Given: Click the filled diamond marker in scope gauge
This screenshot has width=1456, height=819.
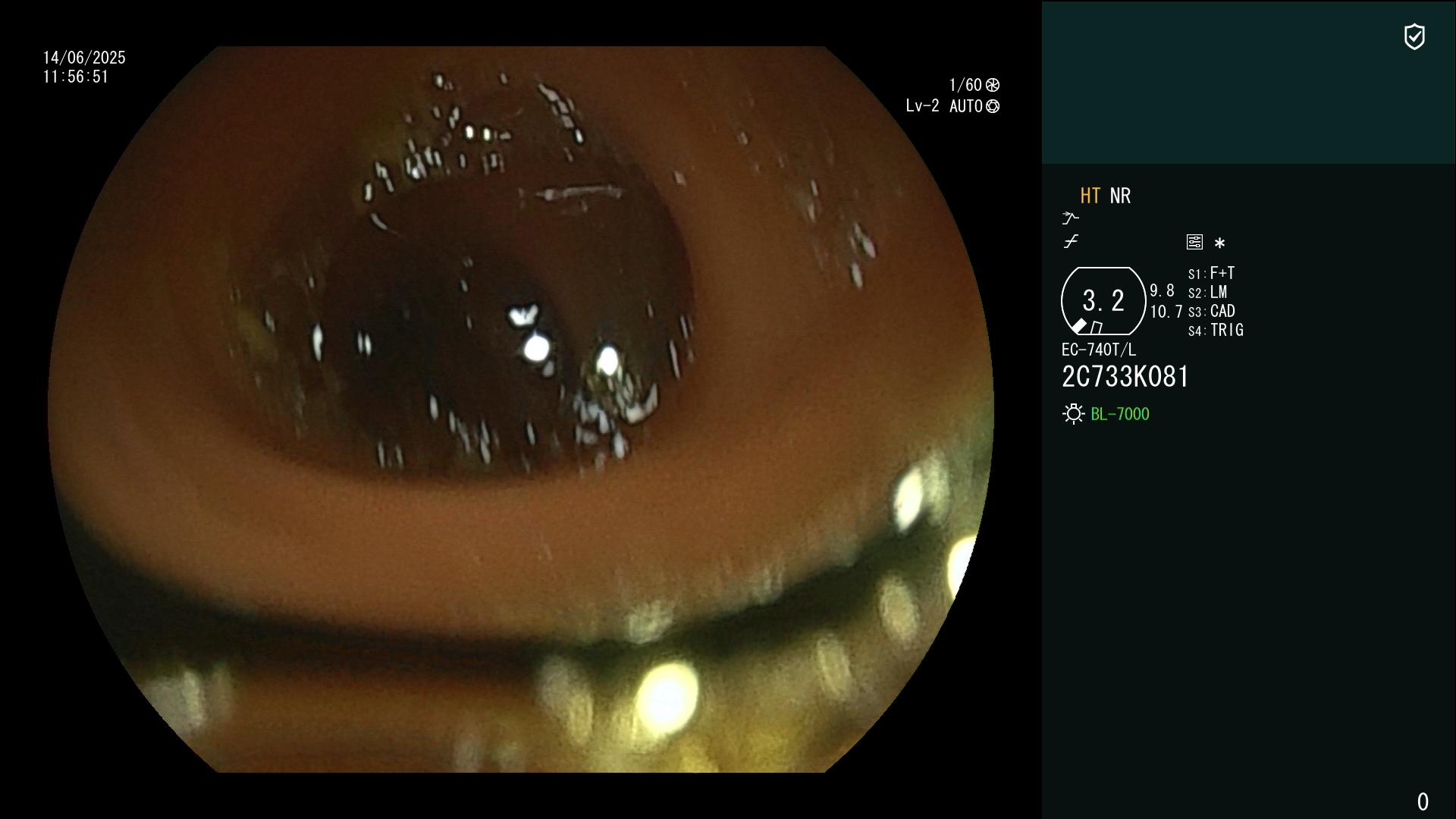Looking at the screenshot, I should tap(1078, 326).
